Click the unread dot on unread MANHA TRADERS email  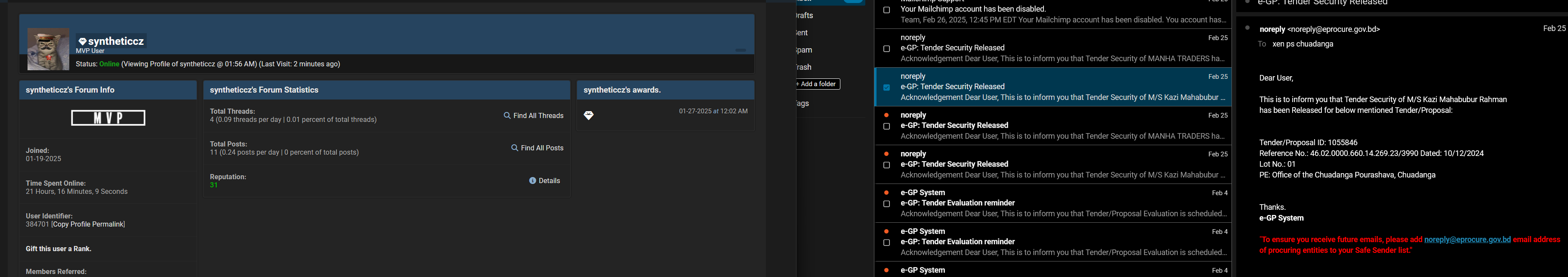point(886,115)
